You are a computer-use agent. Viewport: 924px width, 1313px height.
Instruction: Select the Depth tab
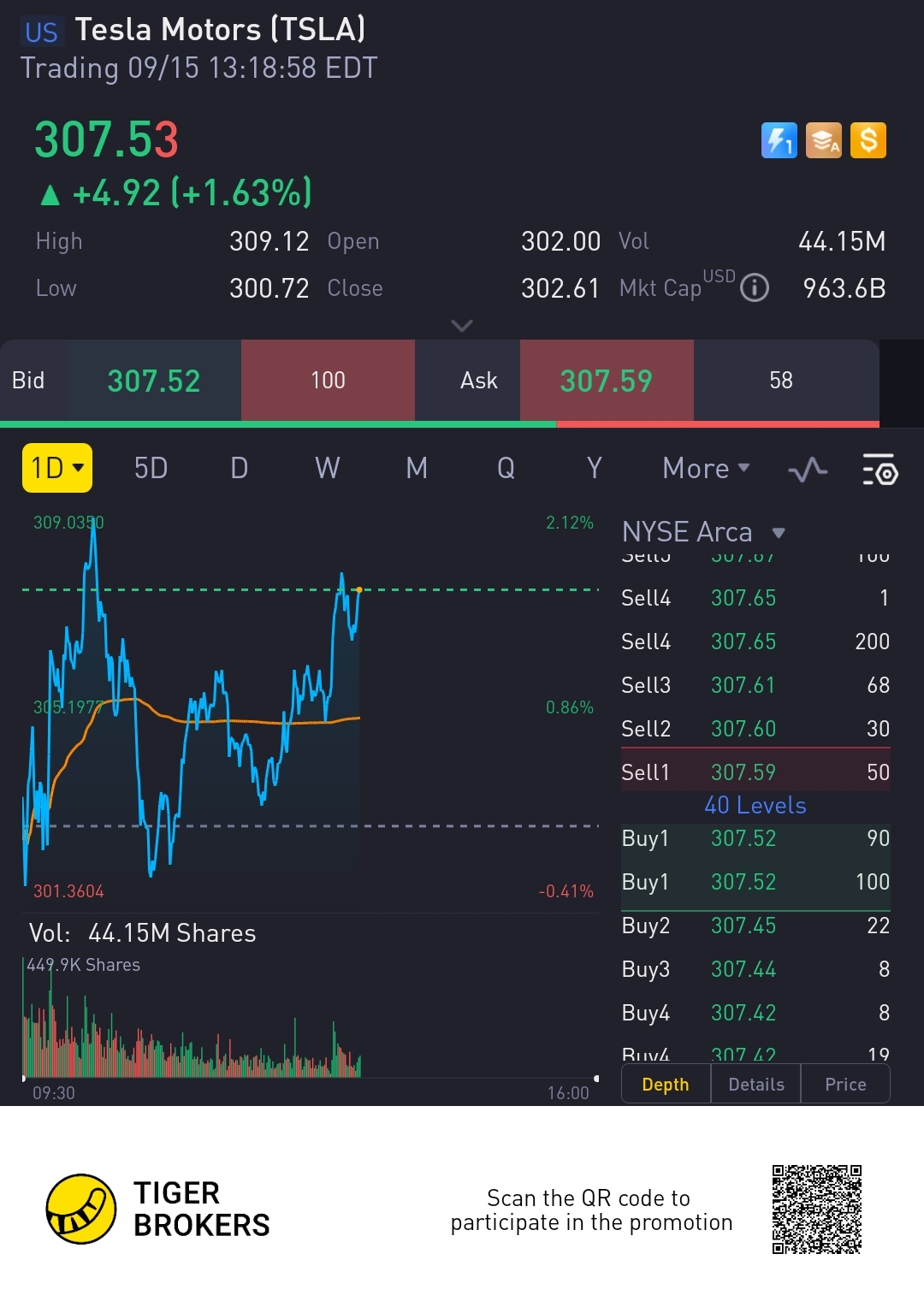click(666, 1084)
